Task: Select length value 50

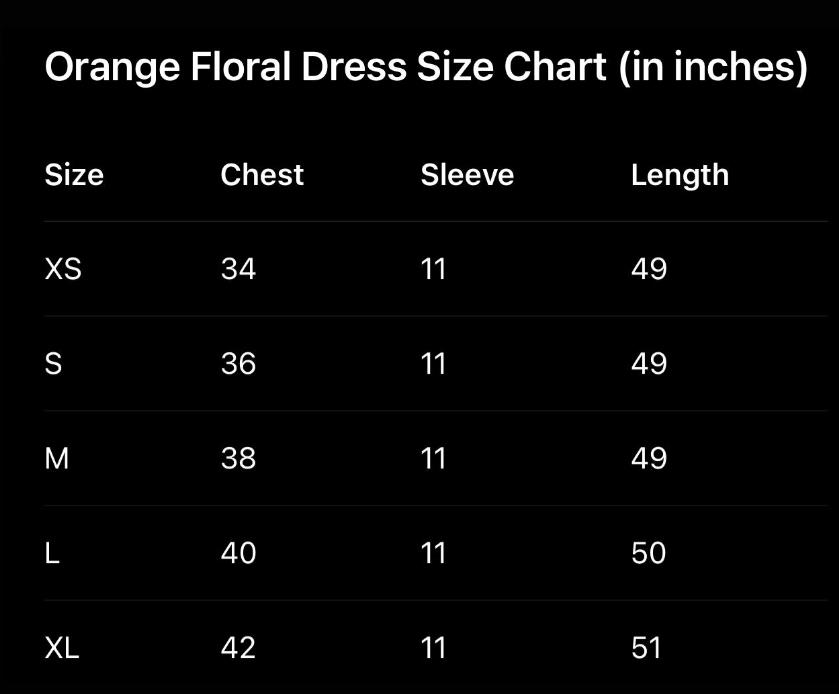Action: 648,553
